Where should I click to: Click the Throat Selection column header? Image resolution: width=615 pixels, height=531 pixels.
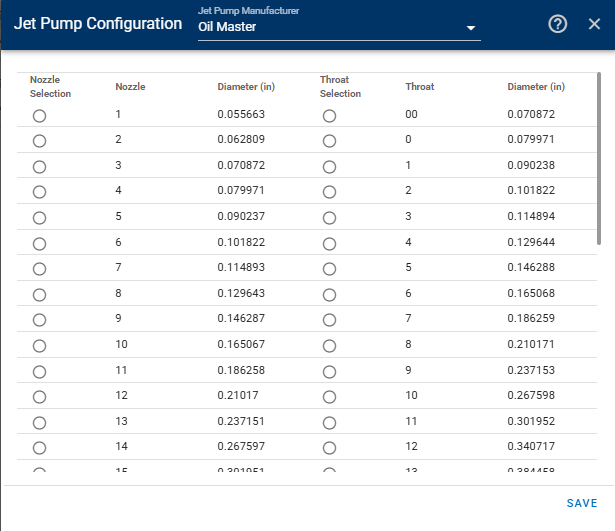[x=340, y=87]
